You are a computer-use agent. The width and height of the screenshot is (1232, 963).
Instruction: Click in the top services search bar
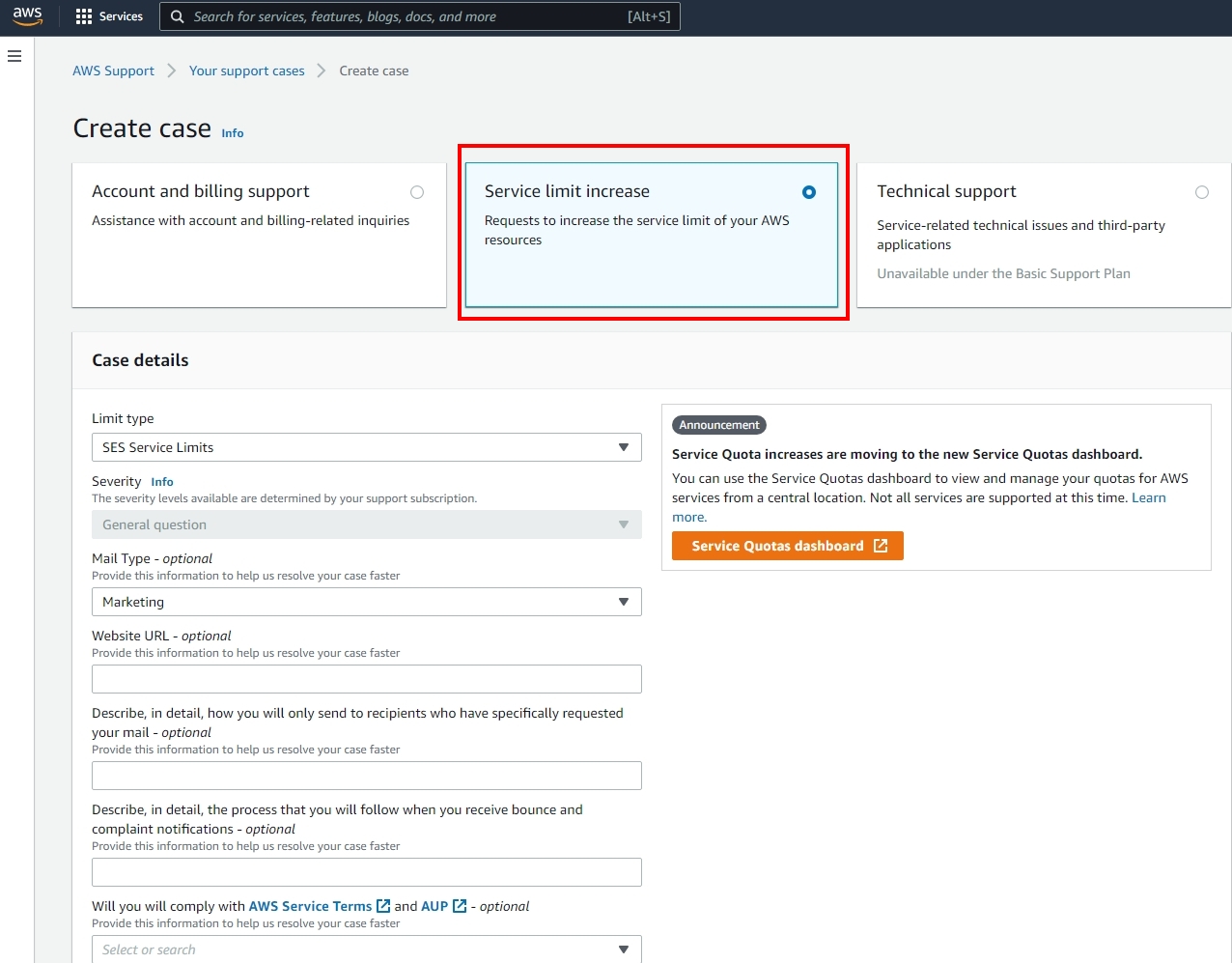coord(420,16)
